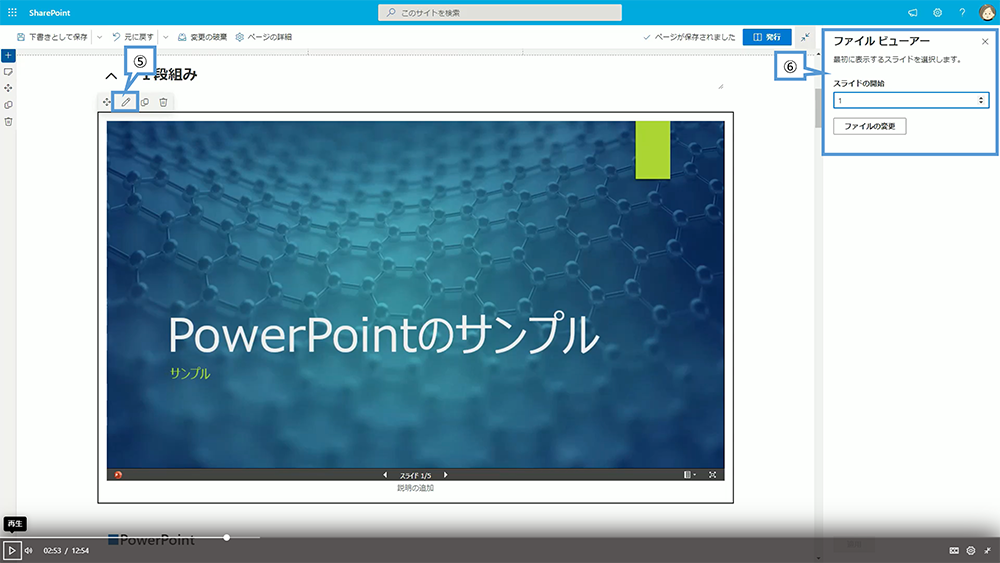Click the page vertical scrollbar thumb

point(818,108)
